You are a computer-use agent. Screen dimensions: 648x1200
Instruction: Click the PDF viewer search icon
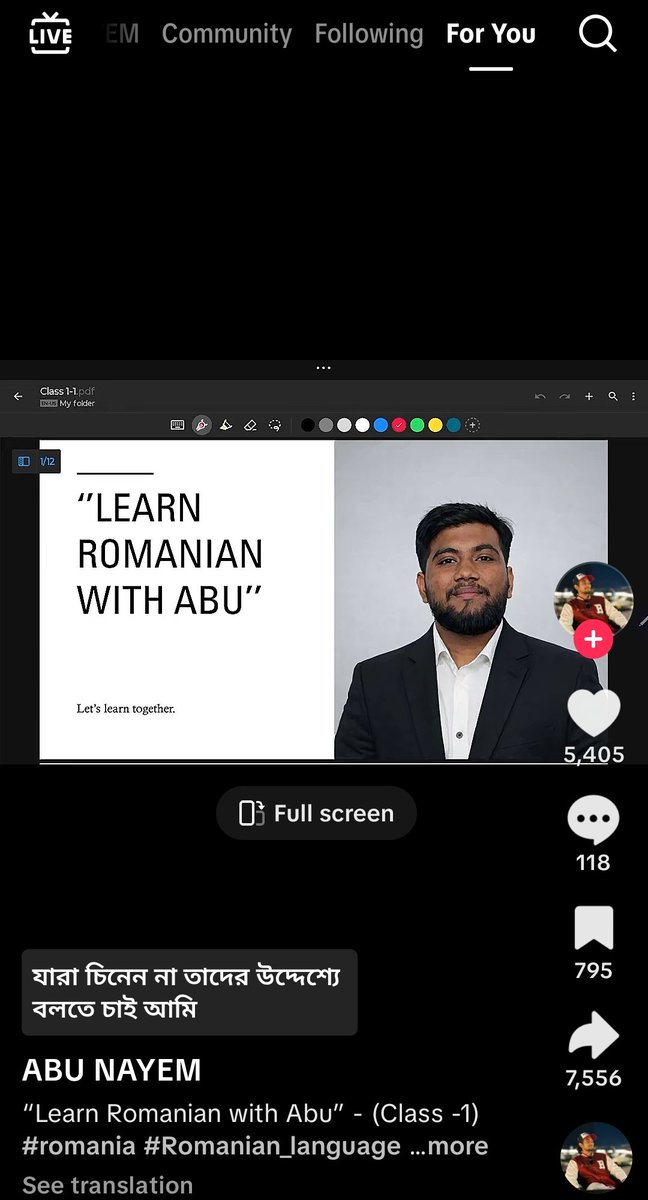coord(613,396)
